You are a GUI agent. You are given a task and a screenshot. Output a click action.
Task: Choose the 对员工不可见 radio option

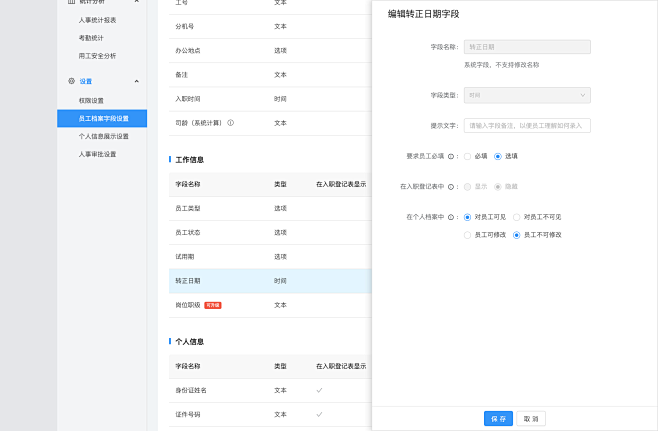click(x=517, y=217)
